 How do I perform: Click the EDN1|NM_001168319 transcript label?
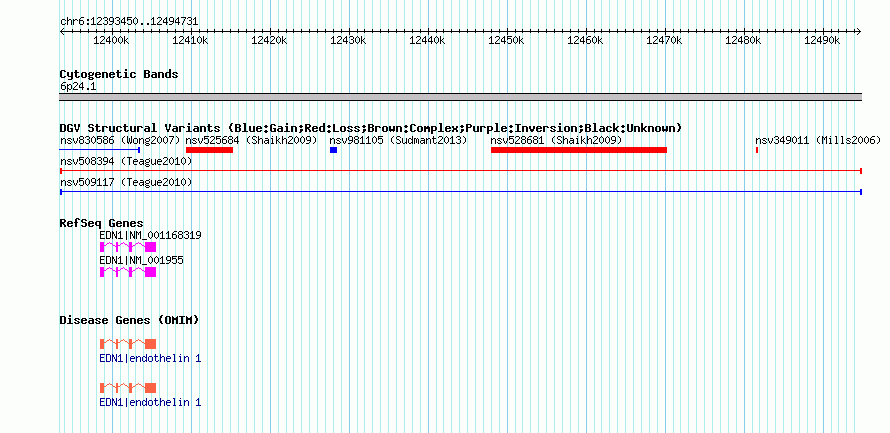pos(150,235)
